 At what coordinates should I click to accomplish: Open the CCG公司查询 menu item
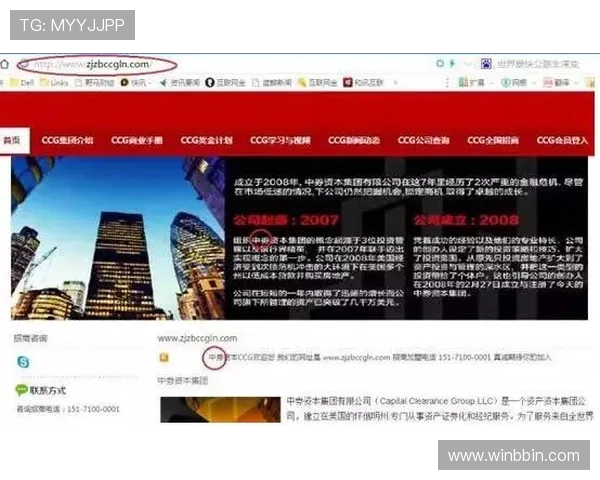(424, 140)
